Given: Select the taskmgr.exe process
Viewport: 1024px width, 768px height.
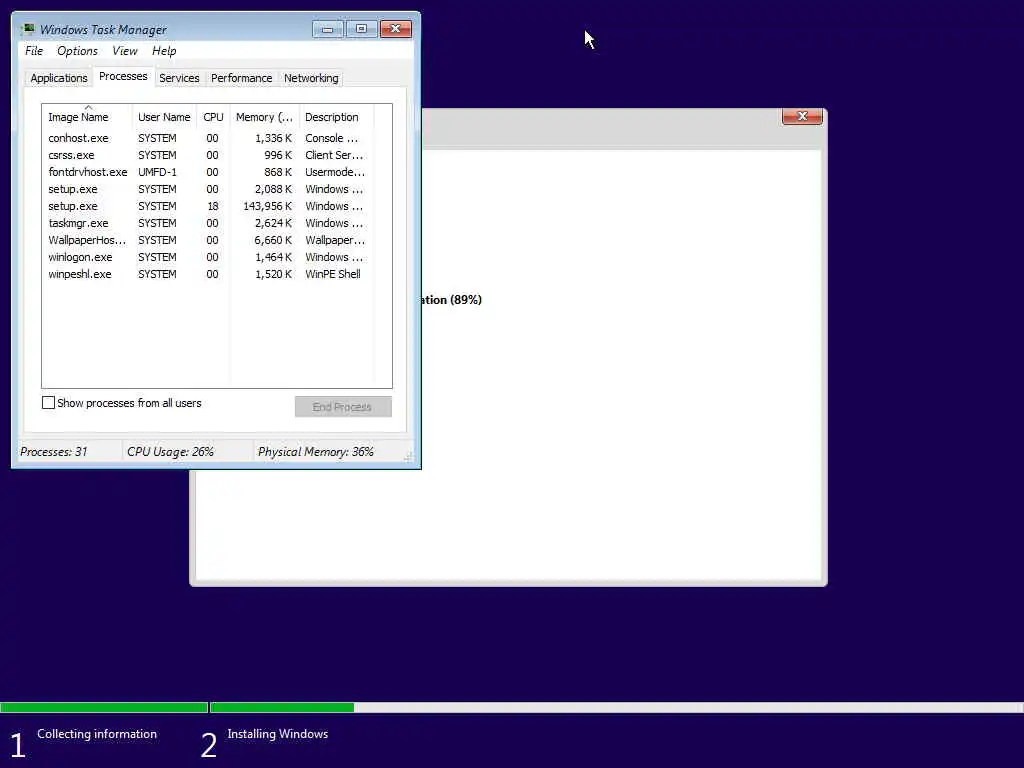Looking at the screenshot, I should click(x=208, y=223).
